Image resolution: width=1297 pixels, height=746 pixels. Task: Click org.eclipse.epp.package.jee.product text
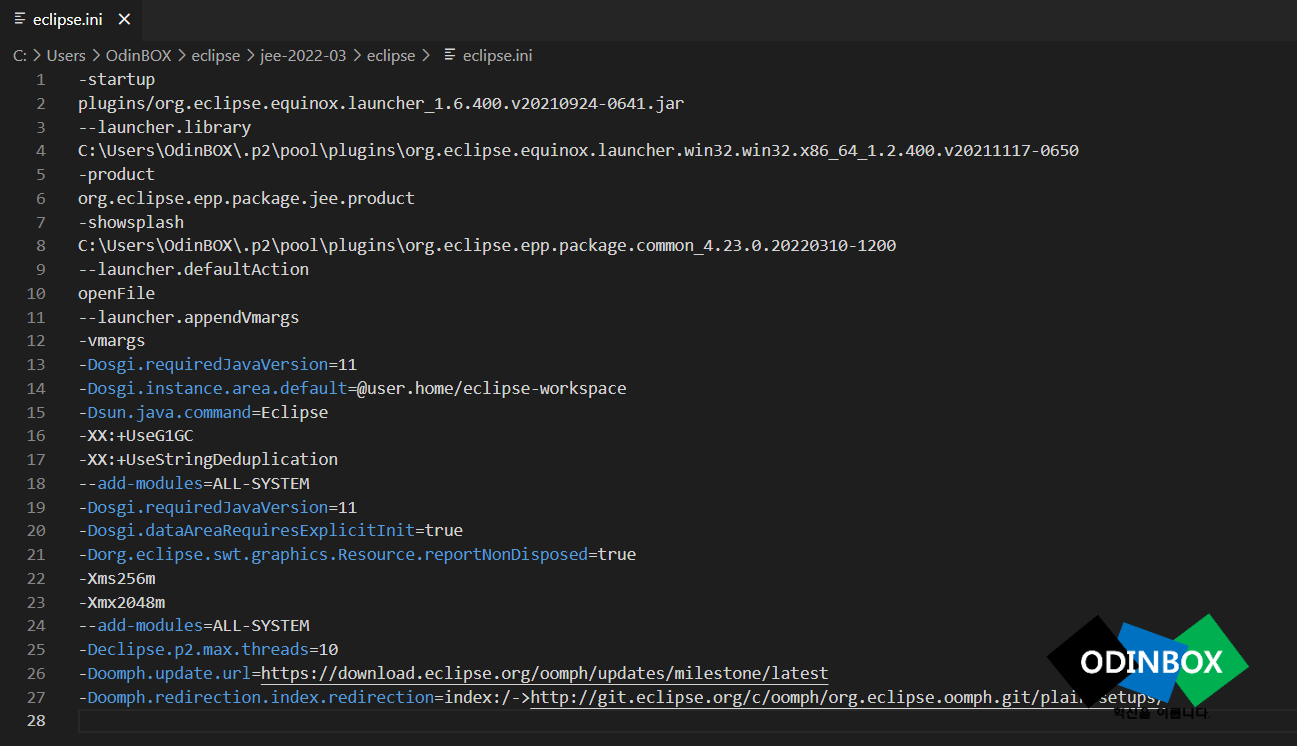coord(246,199)
